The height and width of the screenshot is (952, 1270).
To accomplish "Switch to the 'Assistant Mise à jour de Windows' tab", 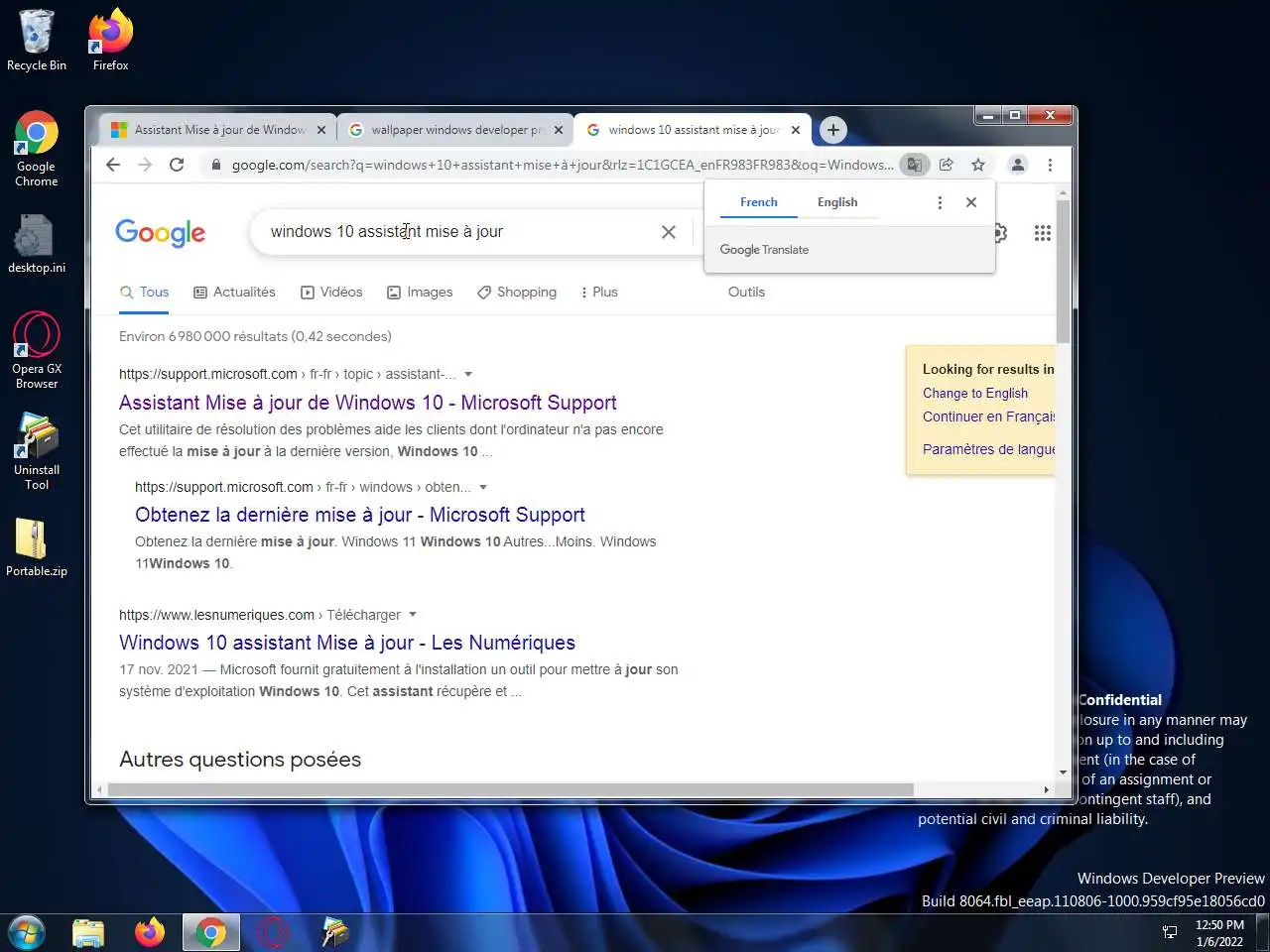I will (218, 130).
